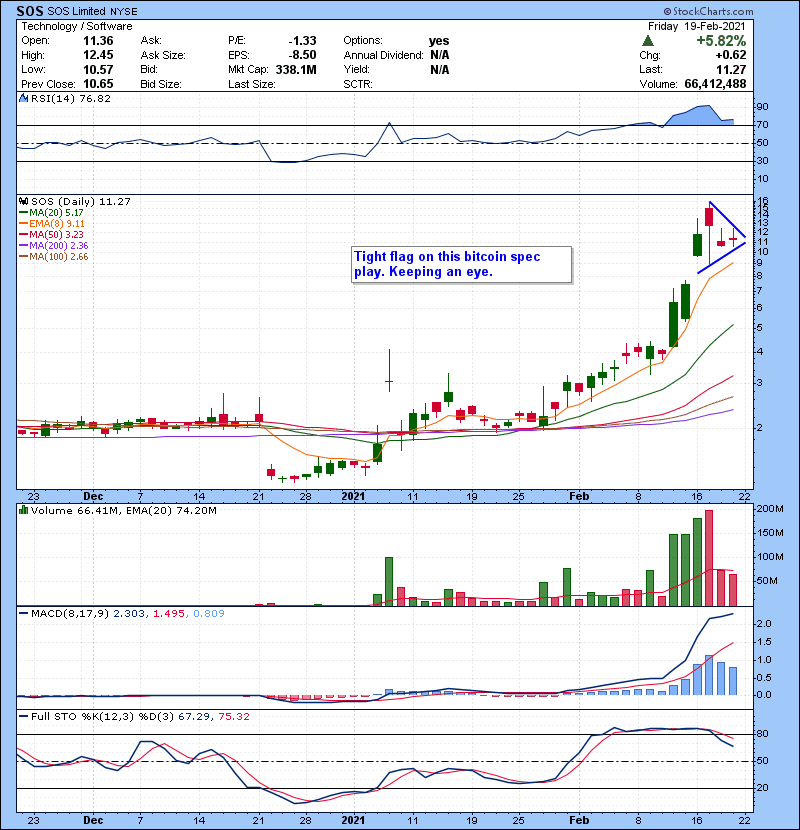Click the green +5.82% percent change
The height and width of the screenshot is (830, 800).
tap(721, 41)
